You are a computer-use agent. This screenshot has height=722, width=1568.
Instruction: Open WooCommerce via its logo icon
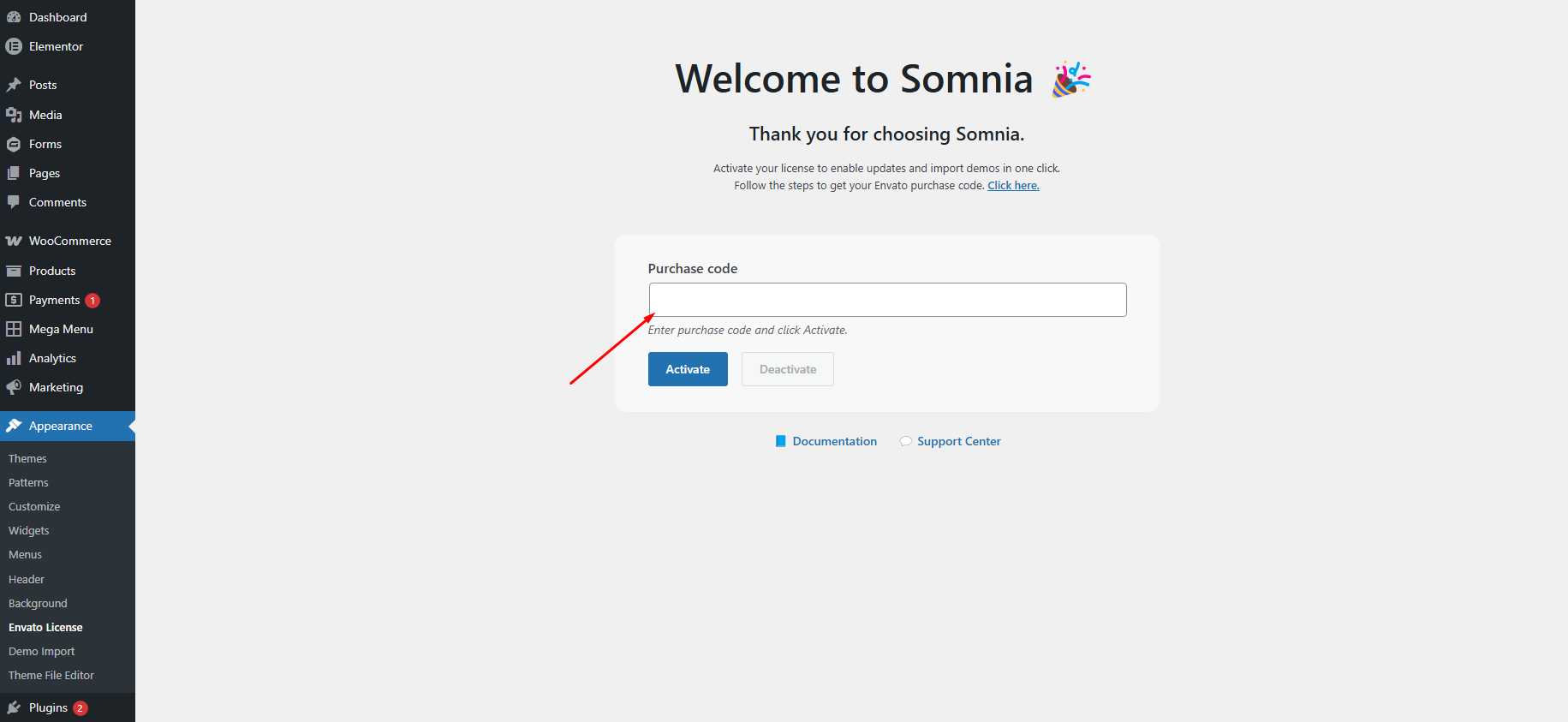14,241
